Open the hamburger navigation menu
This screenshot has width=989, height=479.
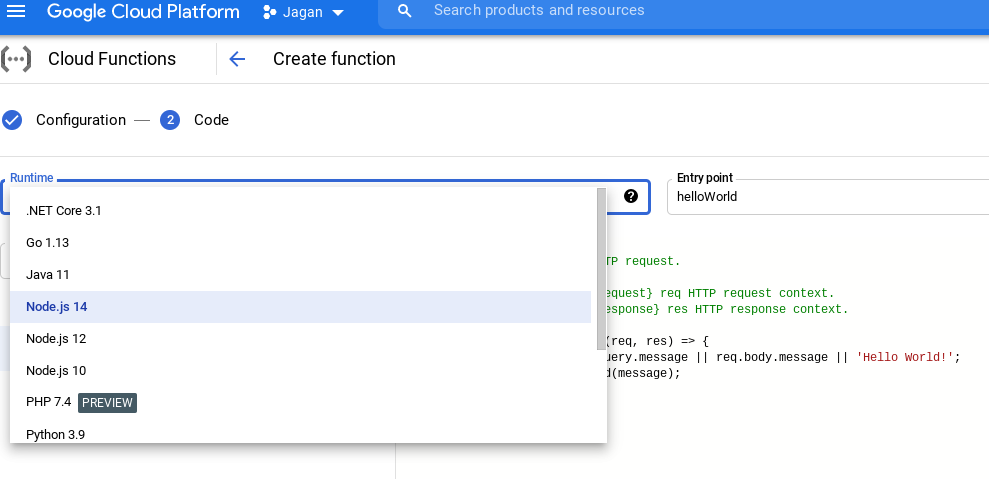click(x=16, y=12)
